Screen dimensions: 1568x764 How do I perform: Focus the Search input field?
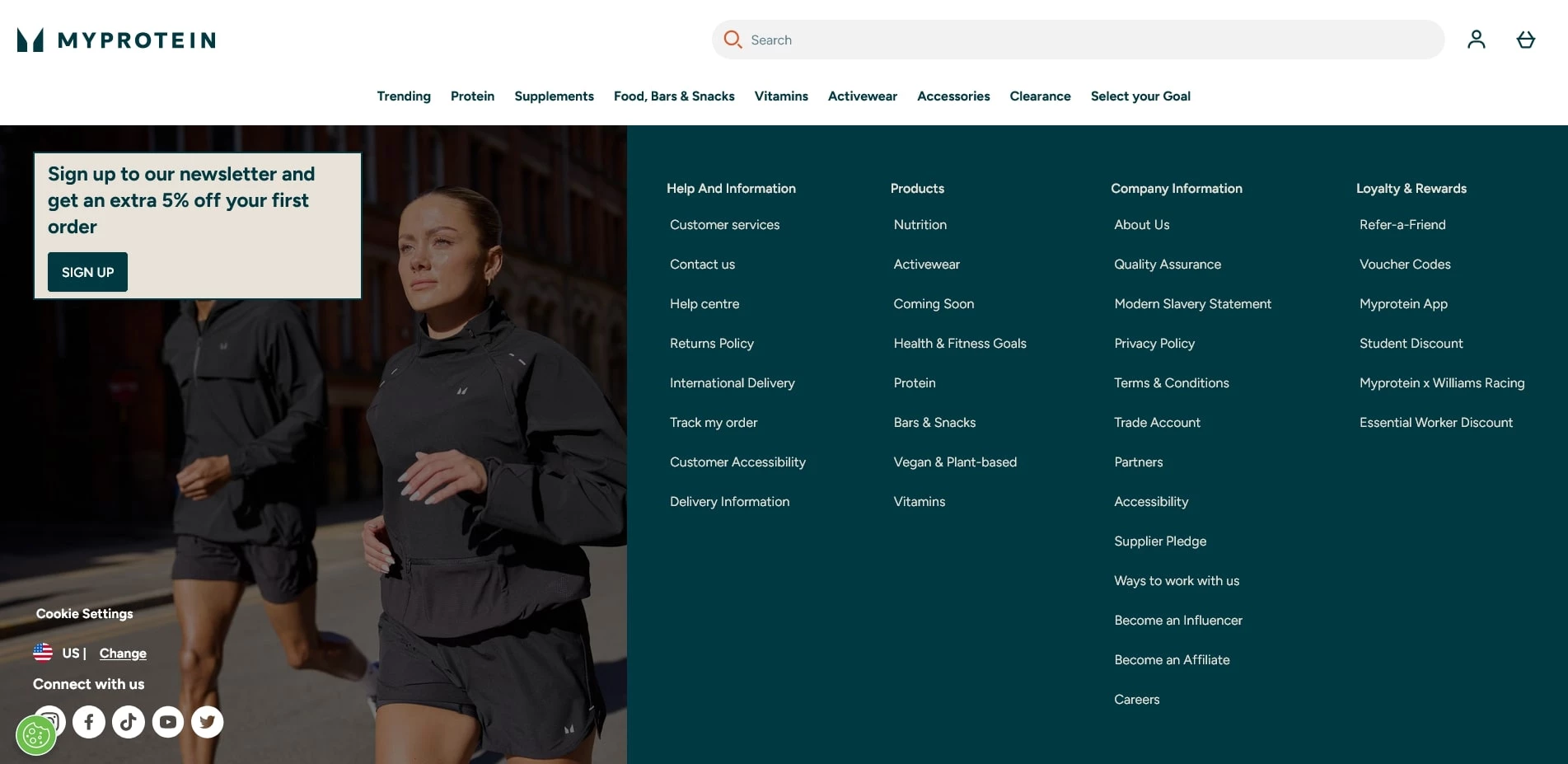(1088, 40)
